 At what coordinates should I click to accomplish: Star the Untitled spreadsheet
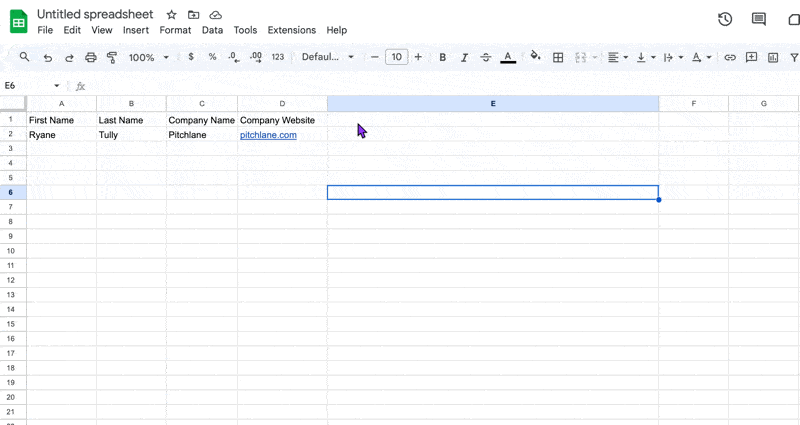[x=171, y=15]
